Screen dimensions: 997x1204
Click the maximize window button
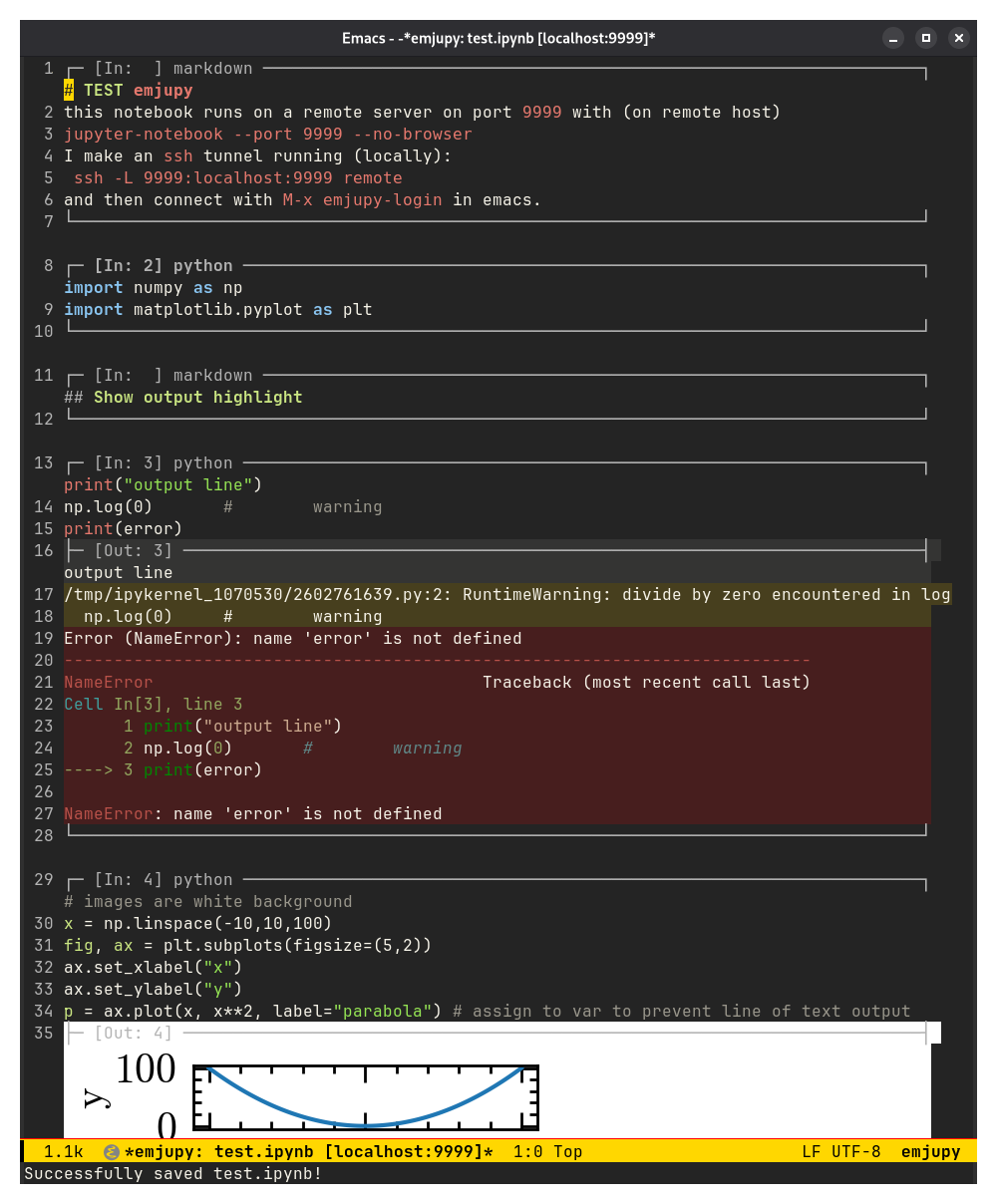pos(926,38)
